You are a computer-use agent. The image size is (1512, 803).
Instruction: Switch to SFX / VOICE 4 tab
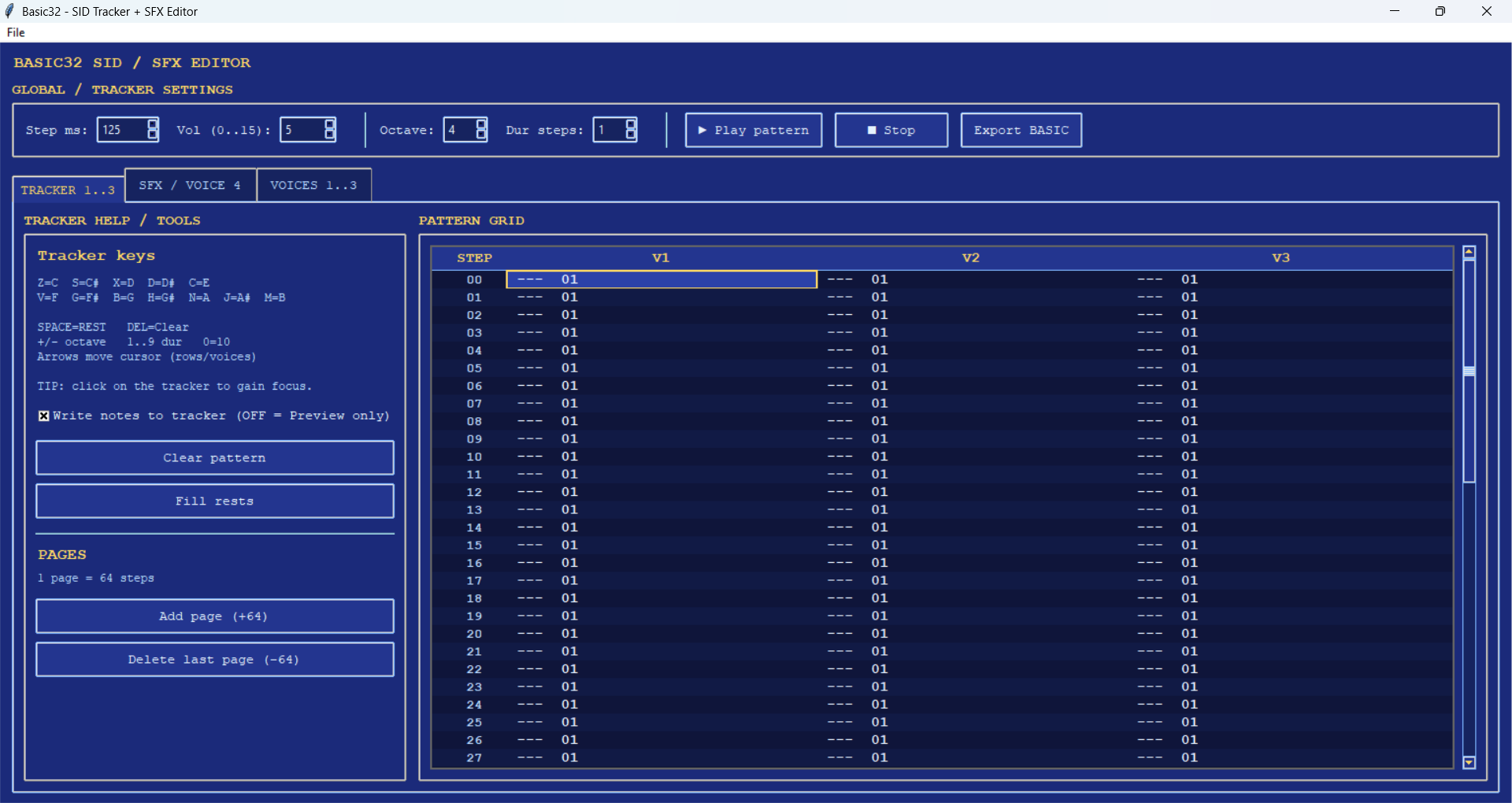point(191,185)
